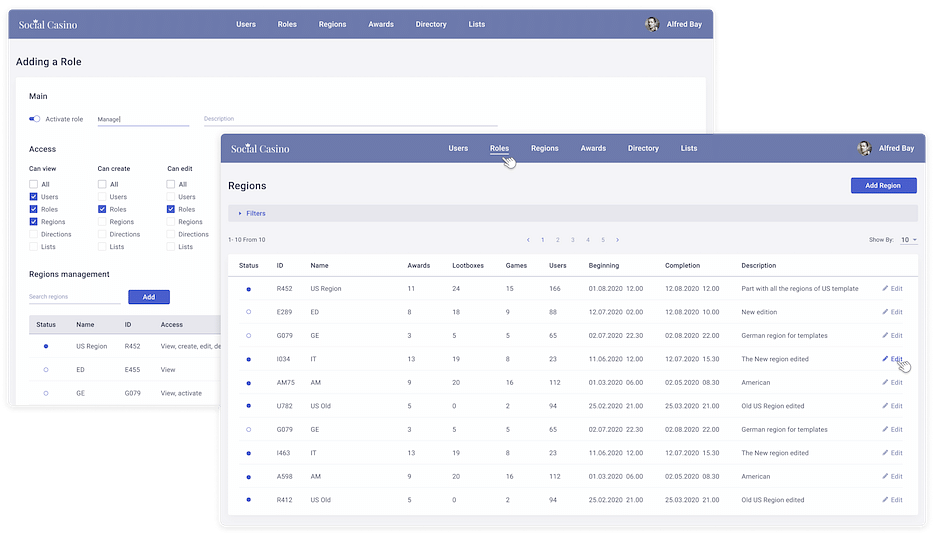This screenshot has width=934, height=538.
Task: Open Directory in the Adding a Role navbar
Action: tap(431, 24)
